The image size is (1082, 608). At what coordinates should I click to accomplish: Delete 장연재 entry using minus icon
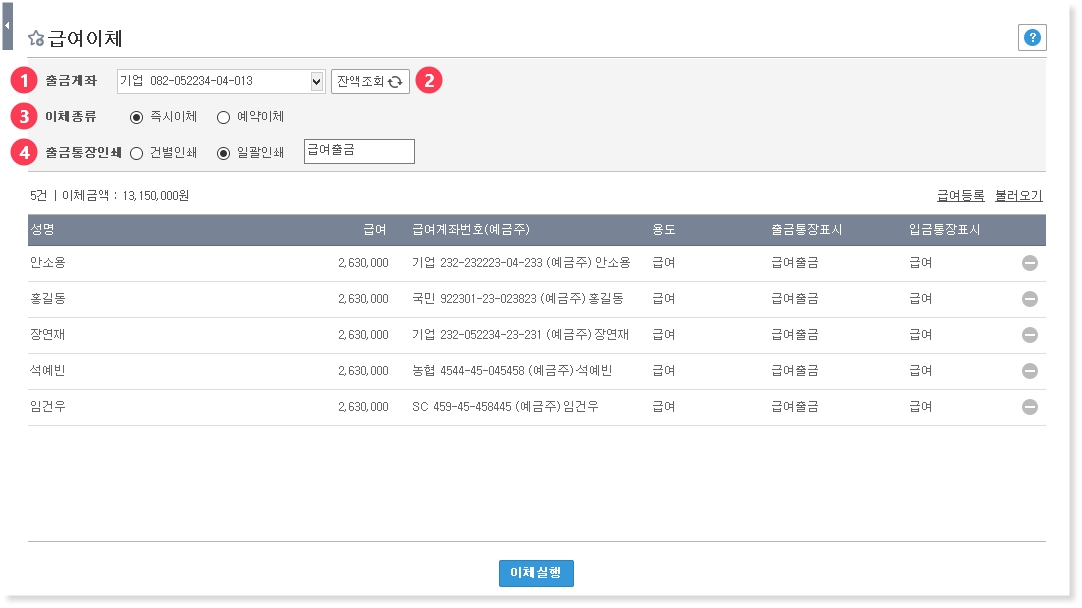[1029, 335]
